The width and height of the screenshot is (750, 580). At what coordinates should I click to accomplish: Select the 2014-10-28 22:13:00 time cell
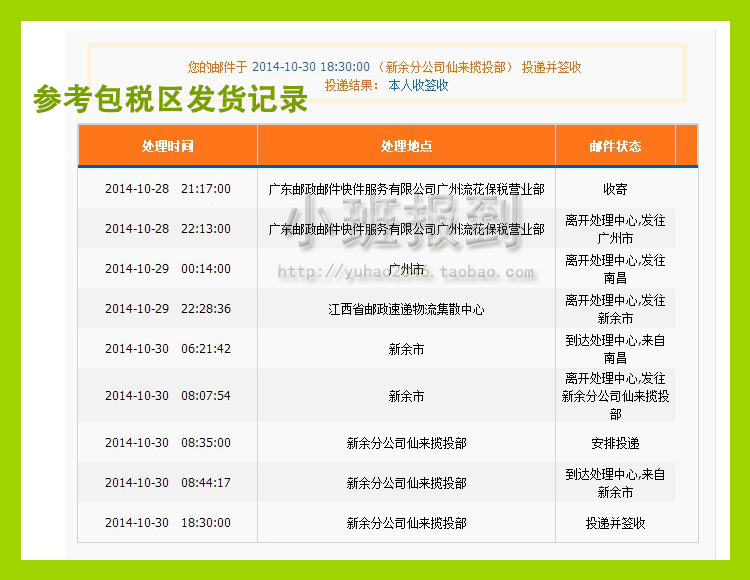coord(167,229)
